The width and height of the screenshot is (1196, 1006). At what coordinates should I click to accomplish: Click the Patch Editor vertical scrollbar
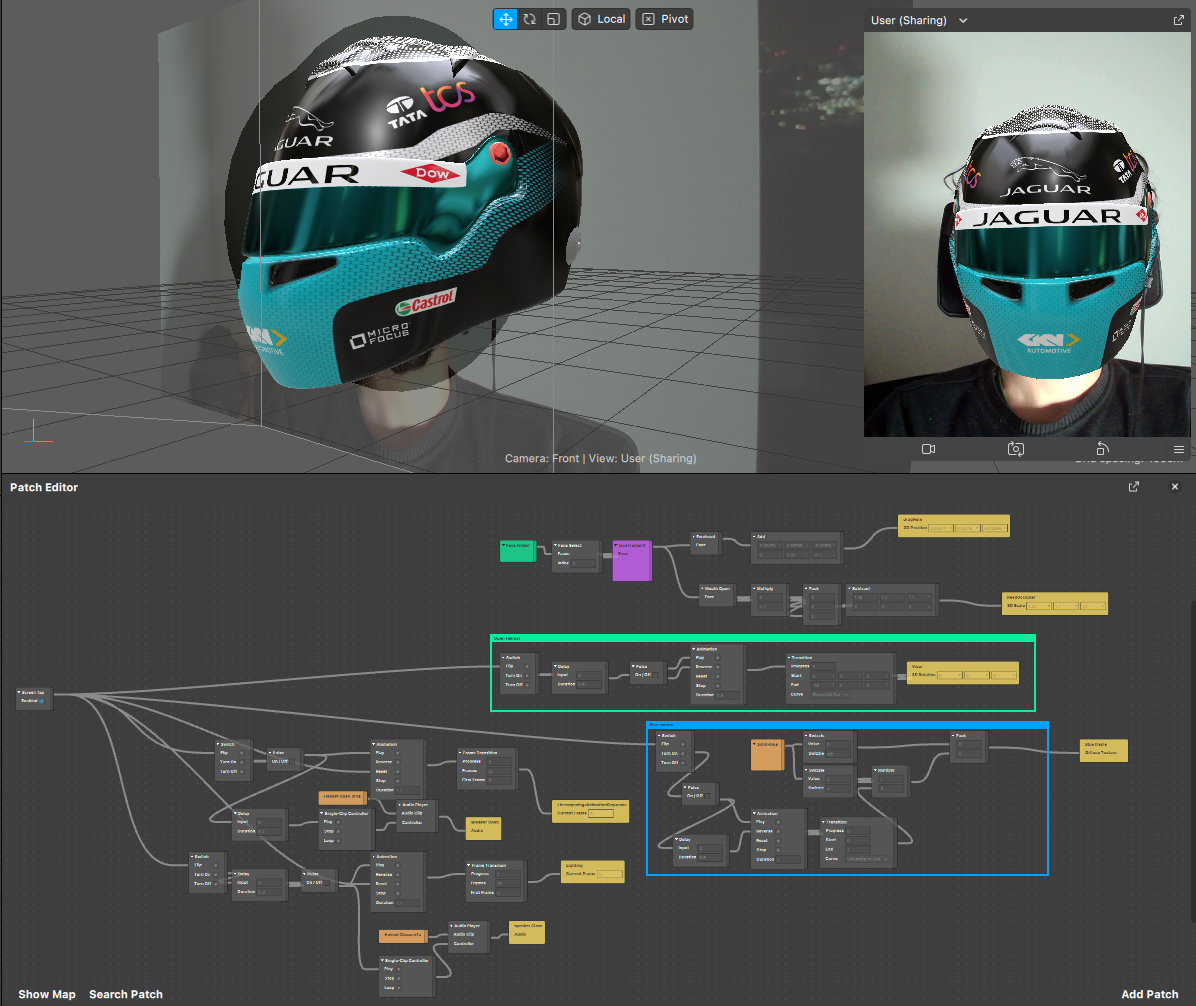point(1193,763)
